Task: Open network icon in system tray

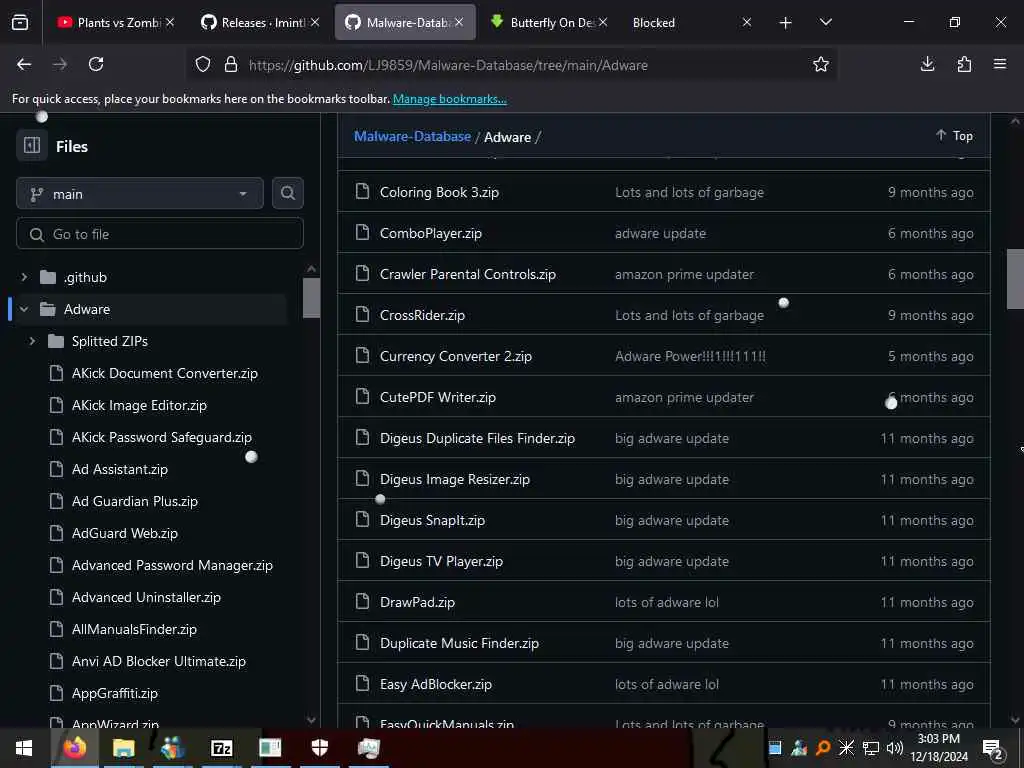Action: click(x=871, y=748)
